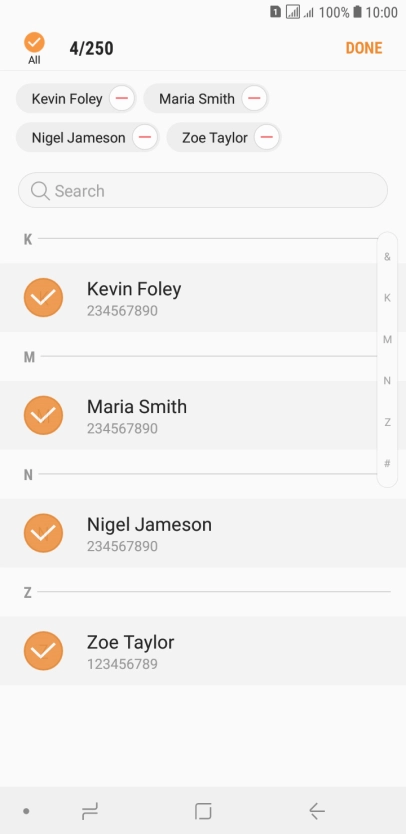Deselect Zoe Taylor's checkbox in list
This screenshot has height=834, width=406.
coord(44,650)
